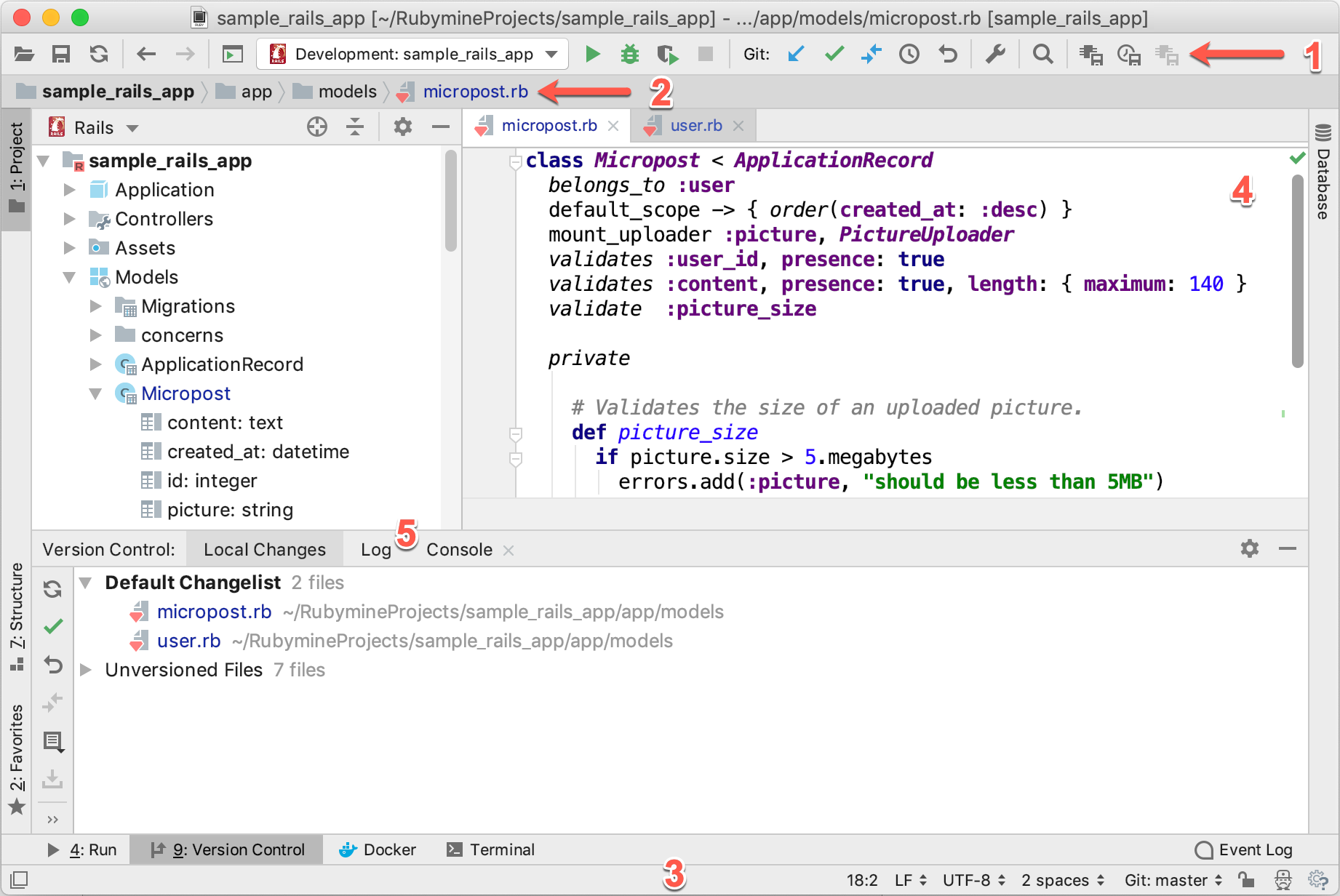Screen dimensions: 1340x896
Task: Close the user.rb editor tab
Action: [x=738, y=126]
